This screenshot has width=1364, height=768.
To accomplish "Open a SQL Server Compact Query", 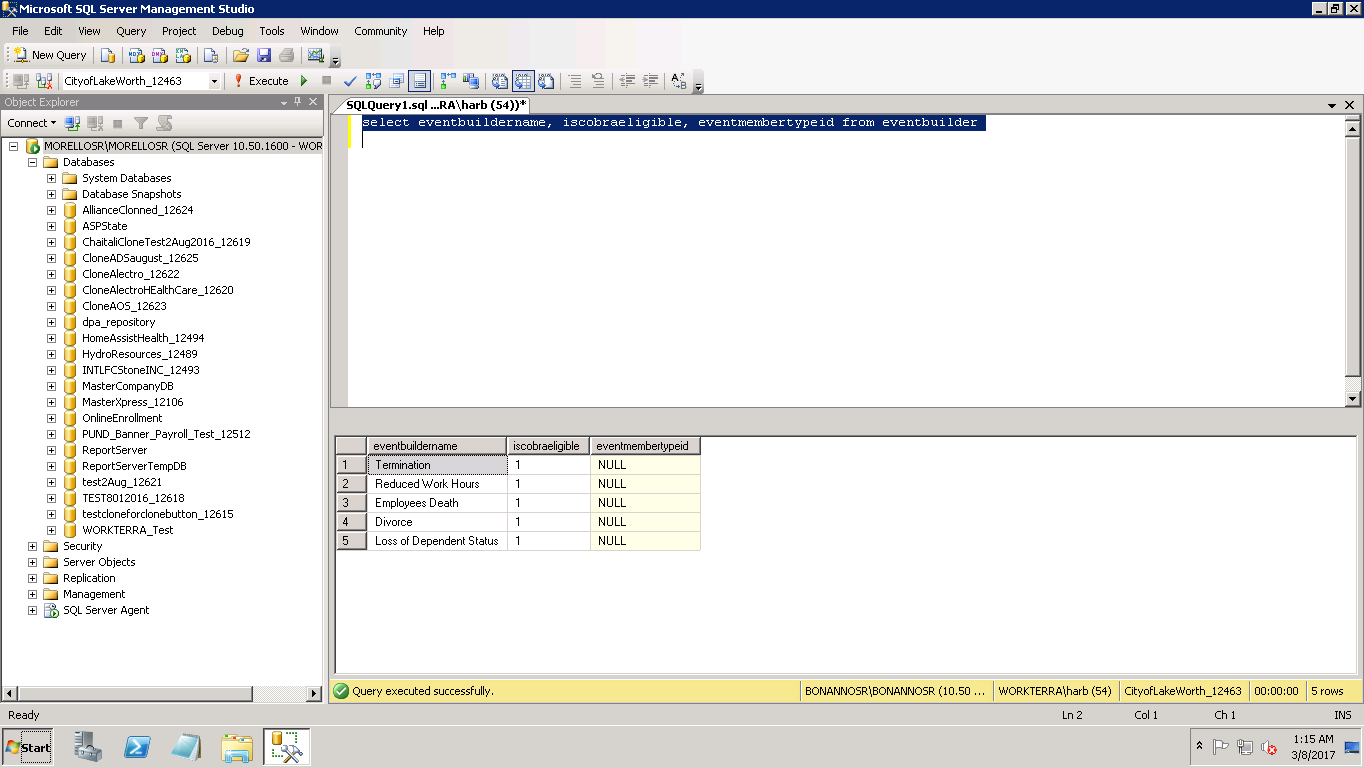I will pyautogui.click(x=211, y=55).
